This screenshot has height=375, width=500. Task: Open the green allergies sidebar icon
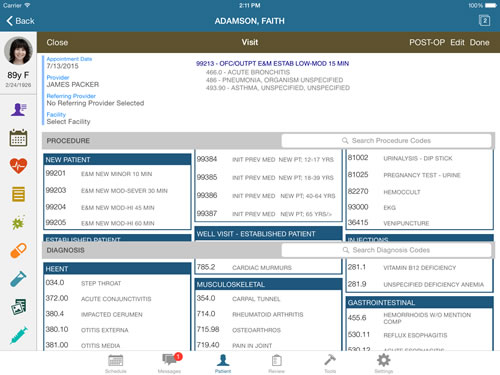(18, 222)
